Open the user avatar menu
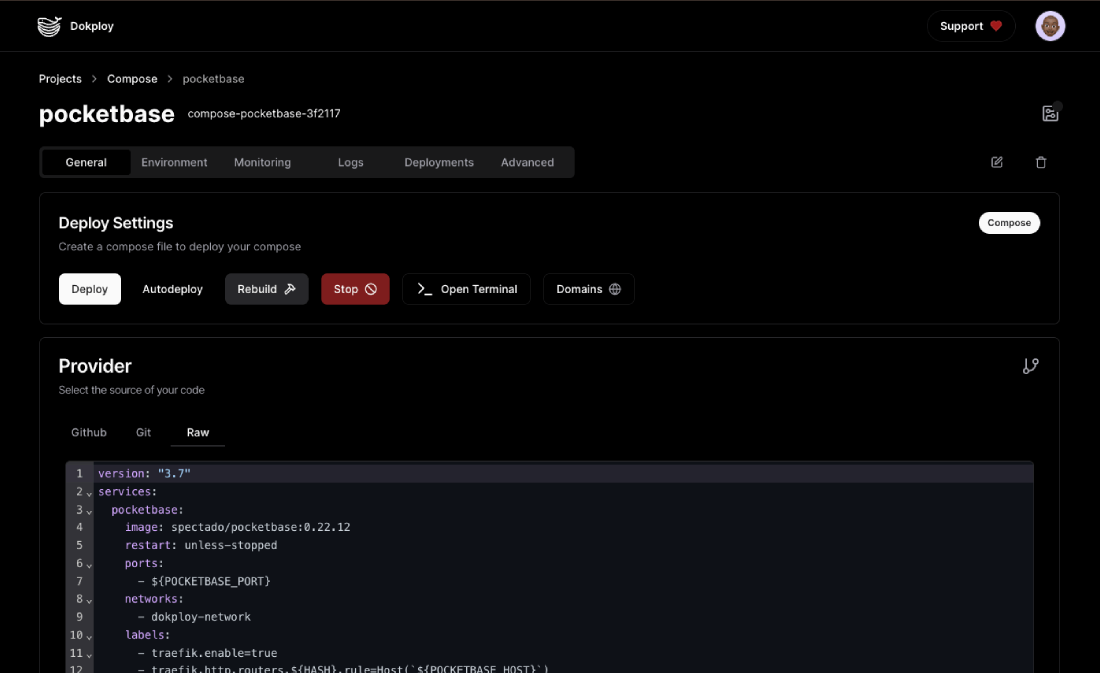The image size is (1100, 673). coord(1050,26)
